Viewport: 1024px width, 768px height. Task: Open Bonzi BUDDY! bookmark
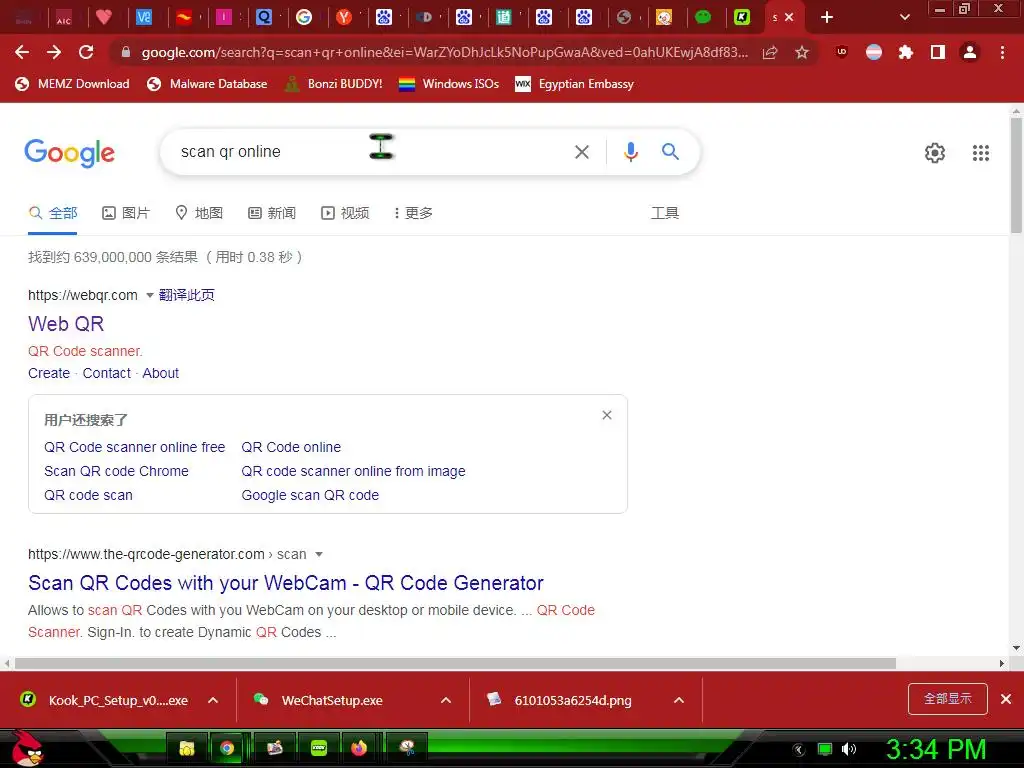click(334, 84)
